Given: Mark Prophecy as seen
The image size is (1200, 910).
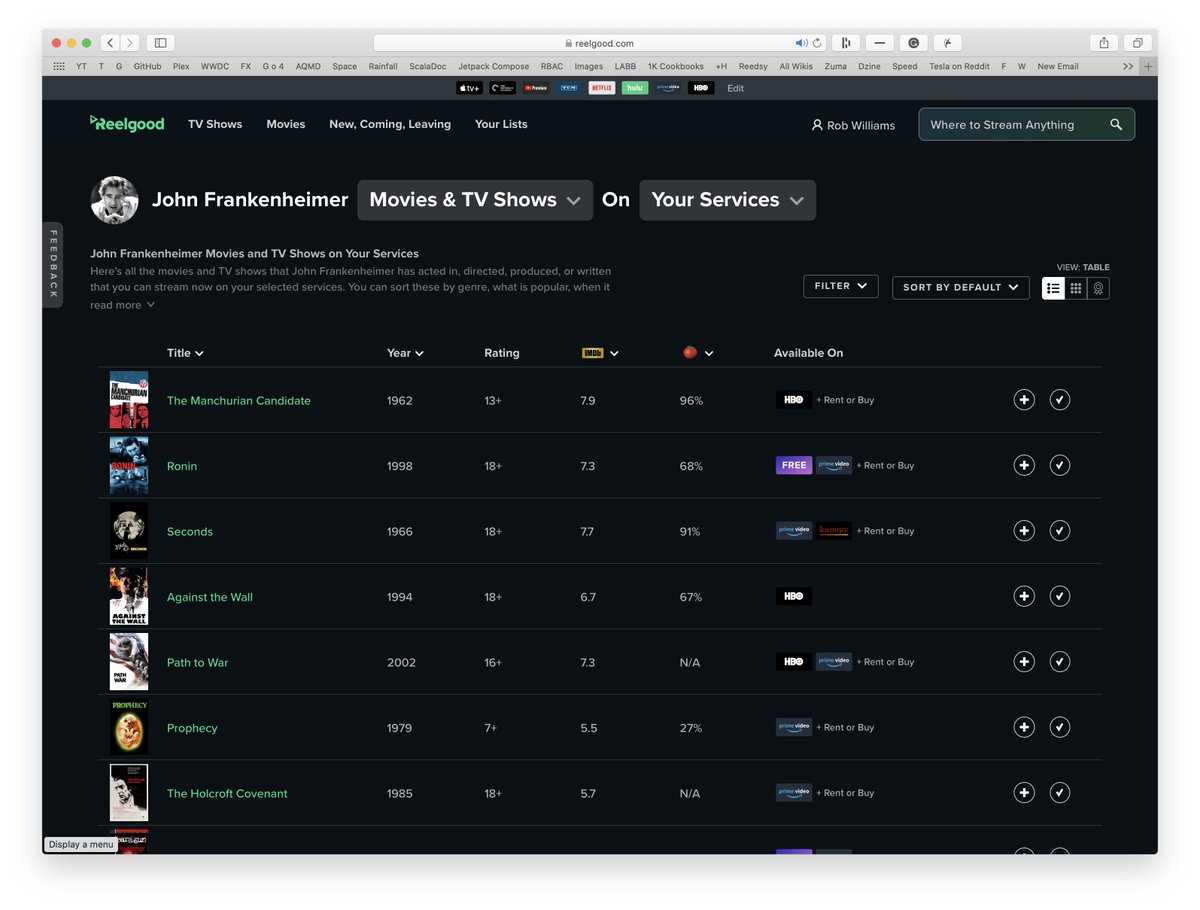Looking at the screenshot, I should pyautogui.click(x=1060, y=727).
